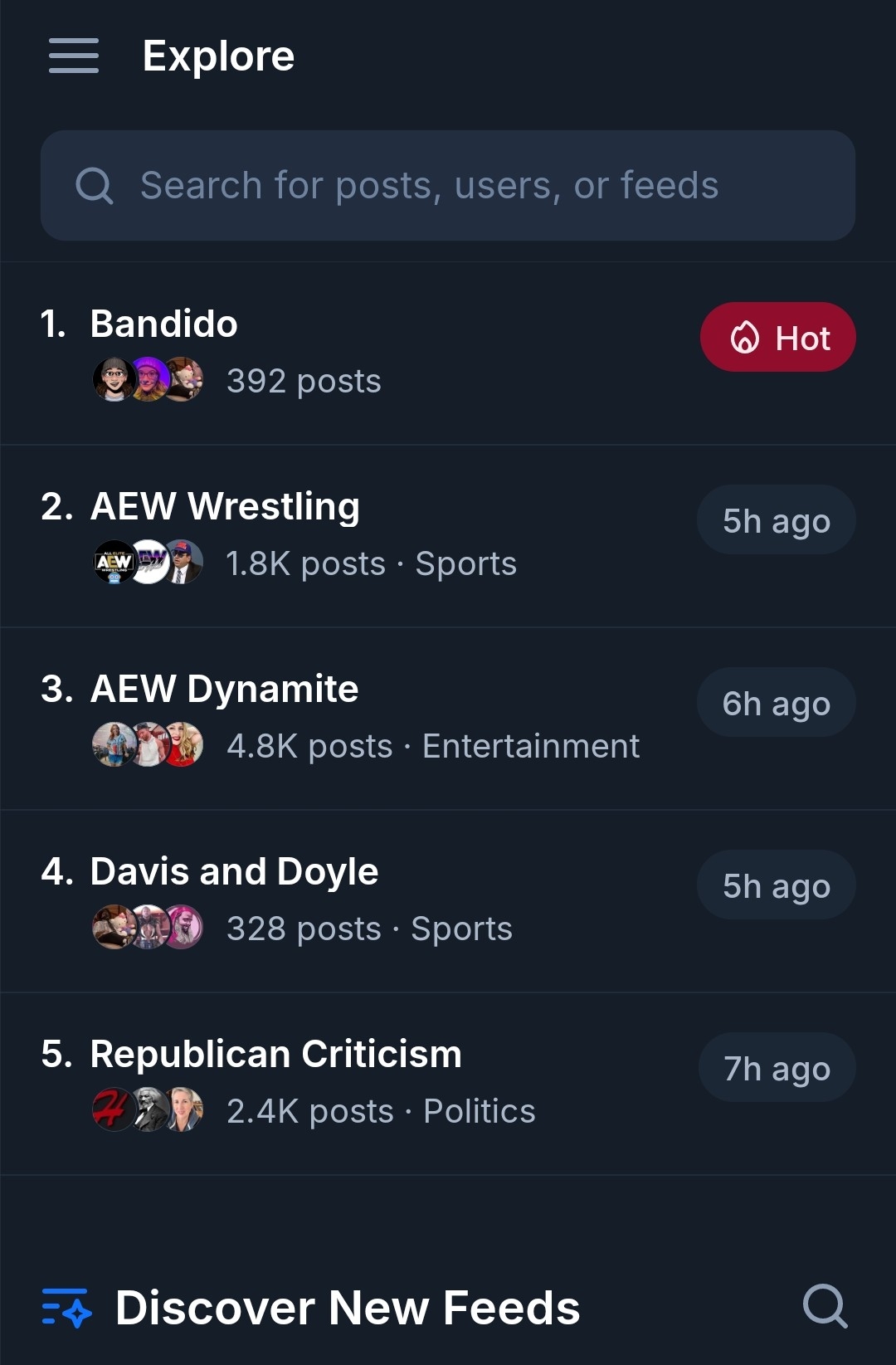Click the Discover New Feeds heading
Image resolution: width=896 pixels, height=1365 pixels.
coord(347,1308)
